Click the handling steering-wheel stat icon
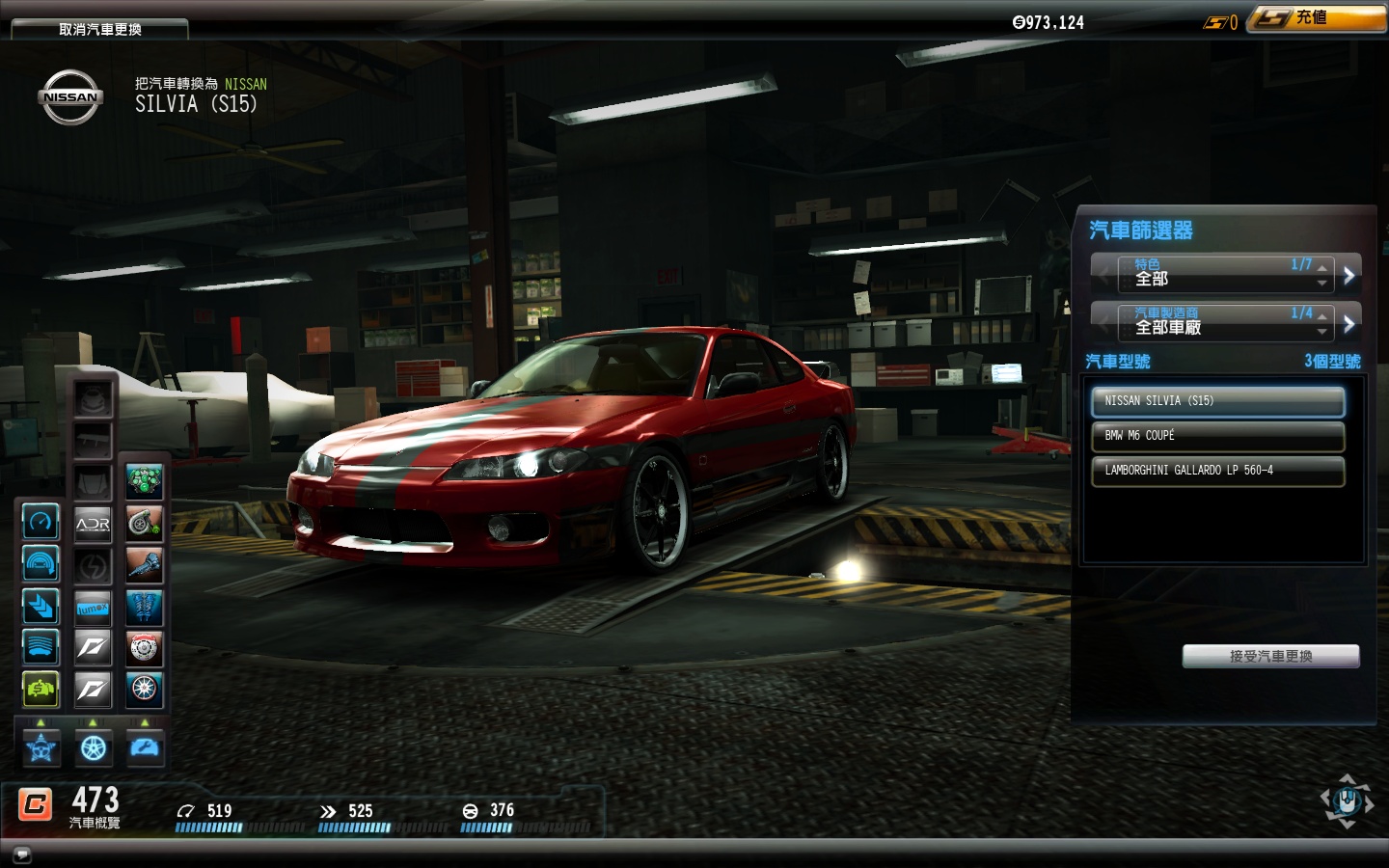Image resolution: width=1389 pixels, height=868 pixels. [x=471, y=811]
